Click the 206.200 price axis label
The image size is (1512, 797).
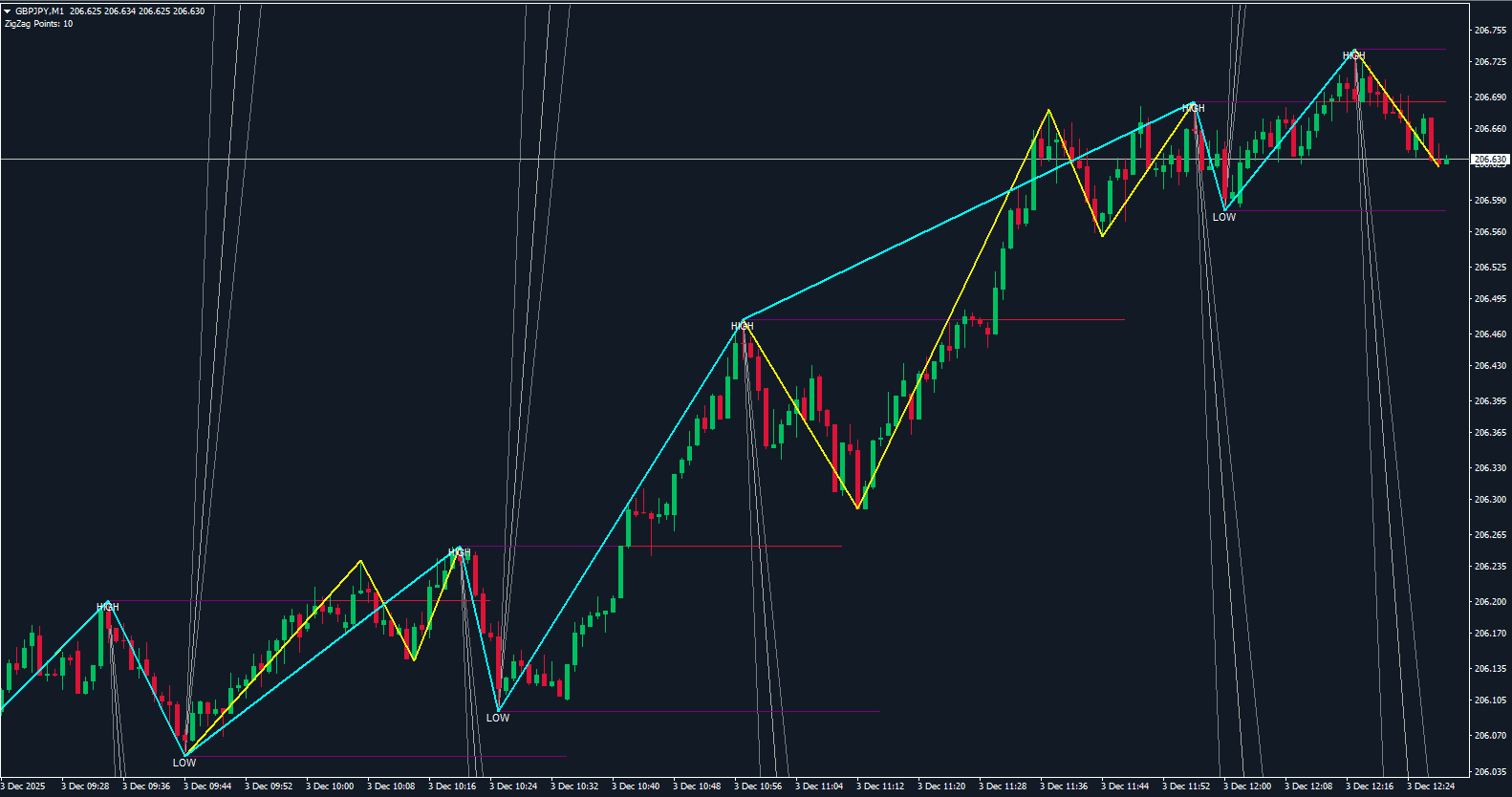pos(1490,602)
